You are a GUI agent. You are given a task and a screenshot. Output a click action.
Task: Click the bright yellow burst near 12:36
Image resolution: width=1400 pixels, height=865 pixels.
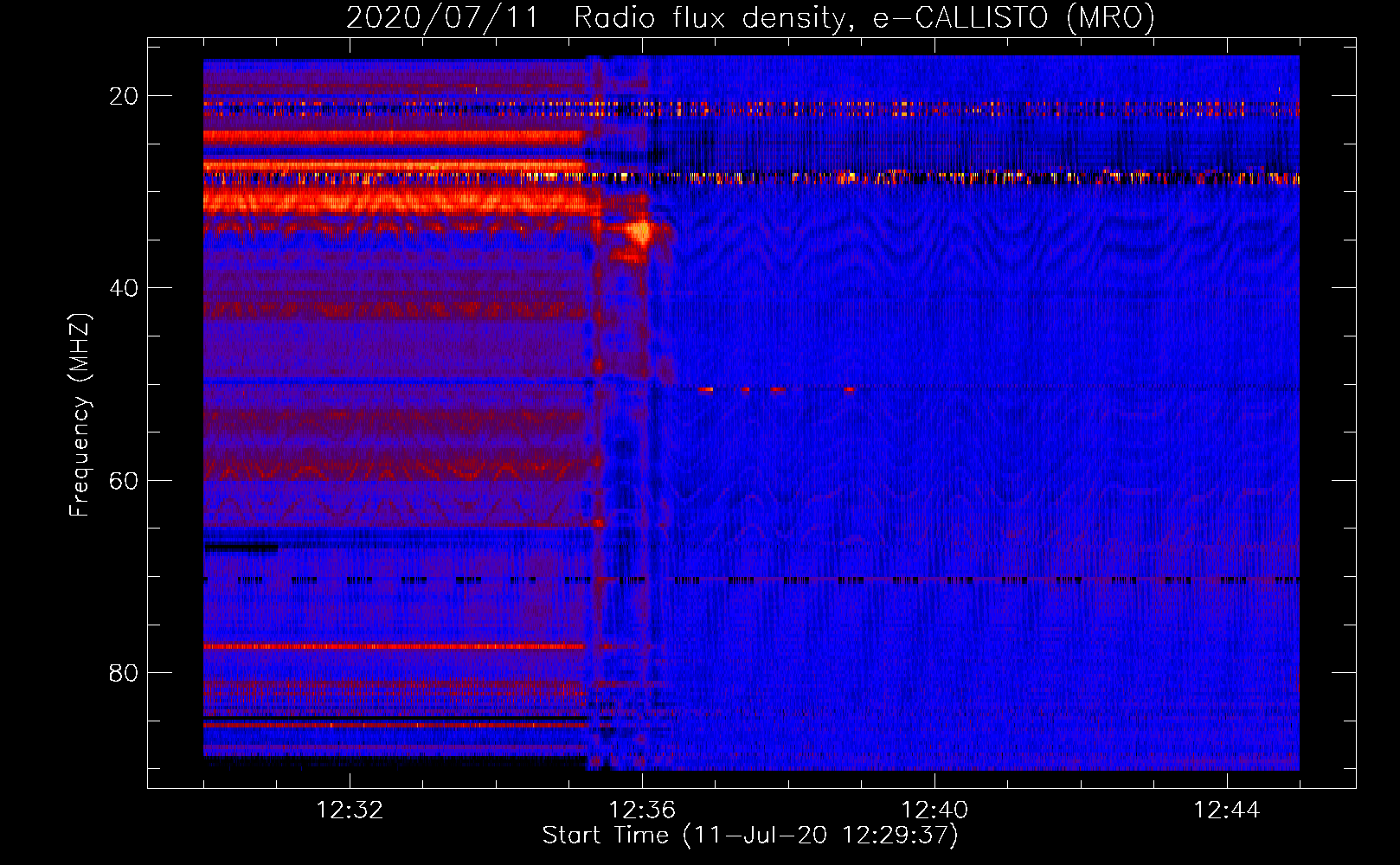[640, 232]
